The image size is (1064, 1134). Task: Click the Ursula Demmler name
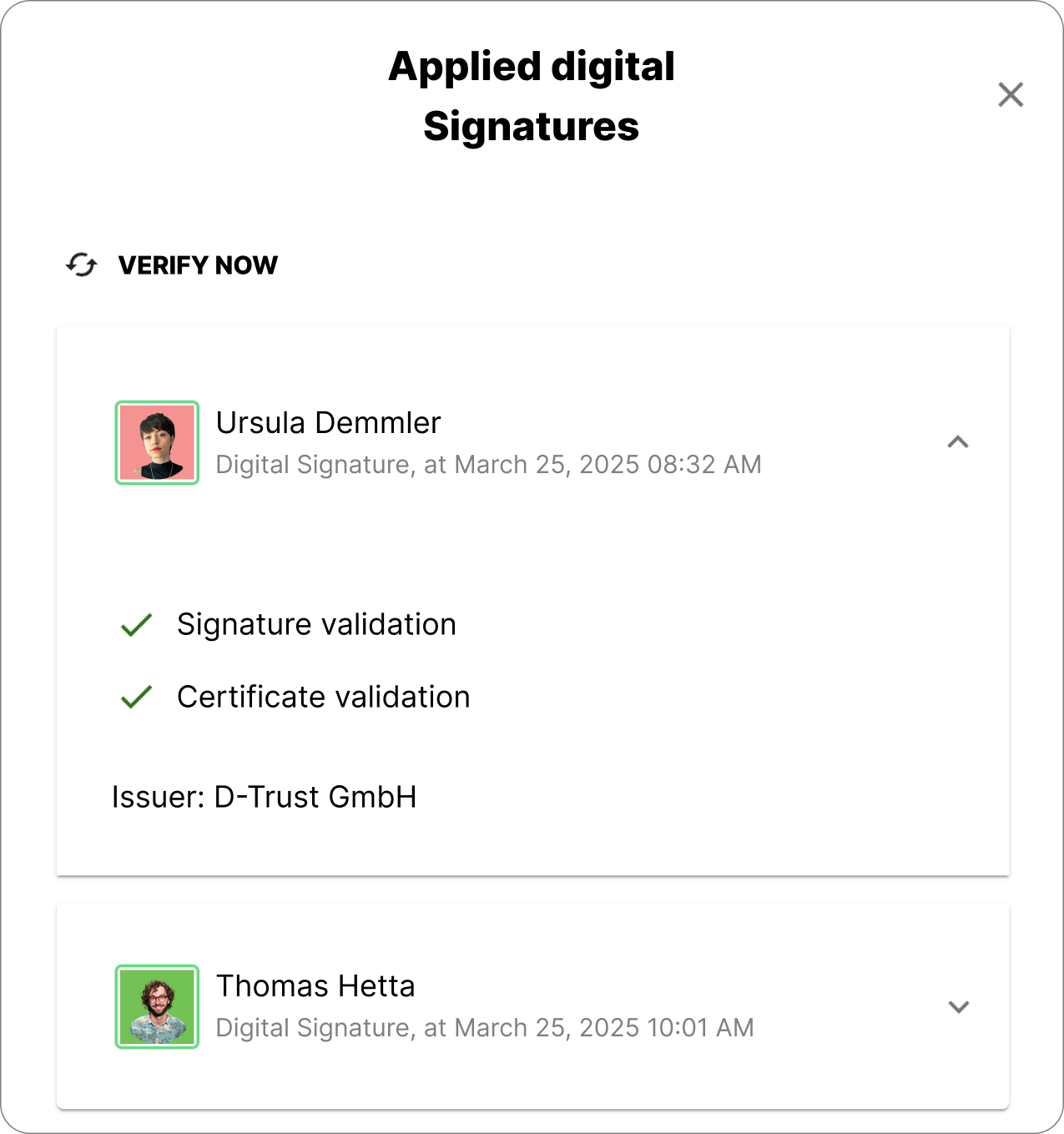tap(328, 423)
